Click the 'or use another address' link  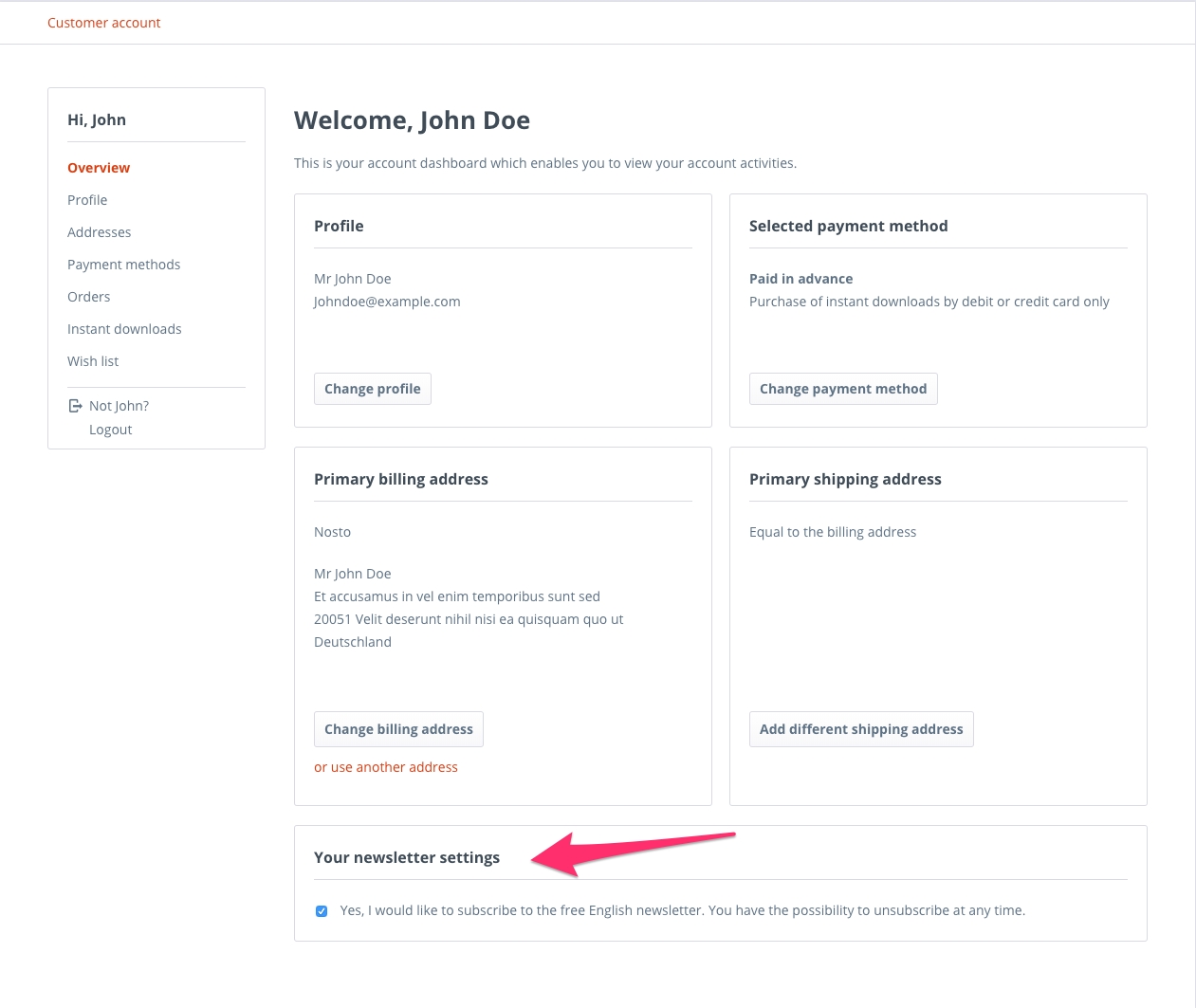coord(386,767)
